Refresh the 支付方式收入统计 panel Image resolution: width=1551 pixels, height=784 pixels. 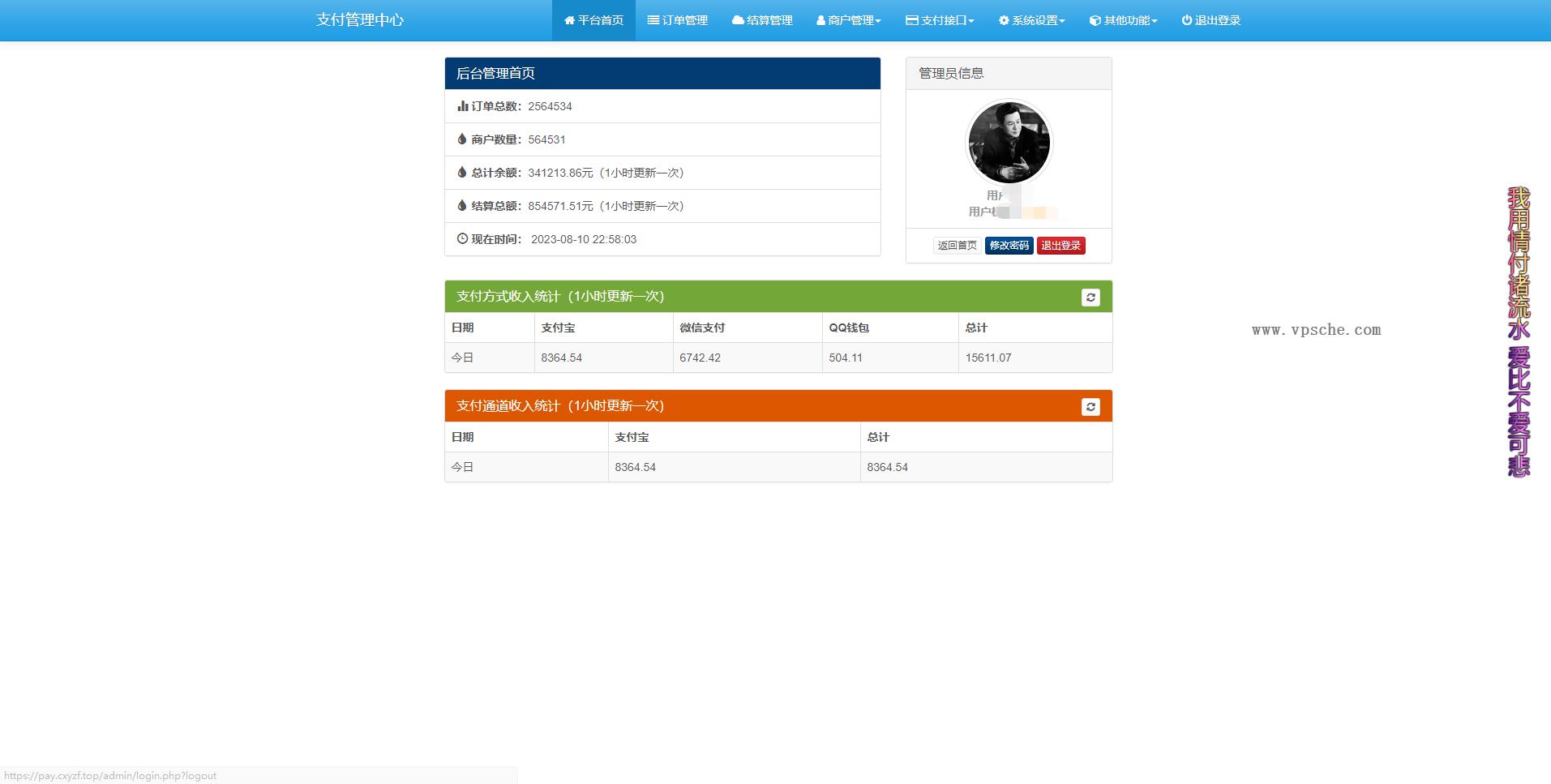[1090, 297]
